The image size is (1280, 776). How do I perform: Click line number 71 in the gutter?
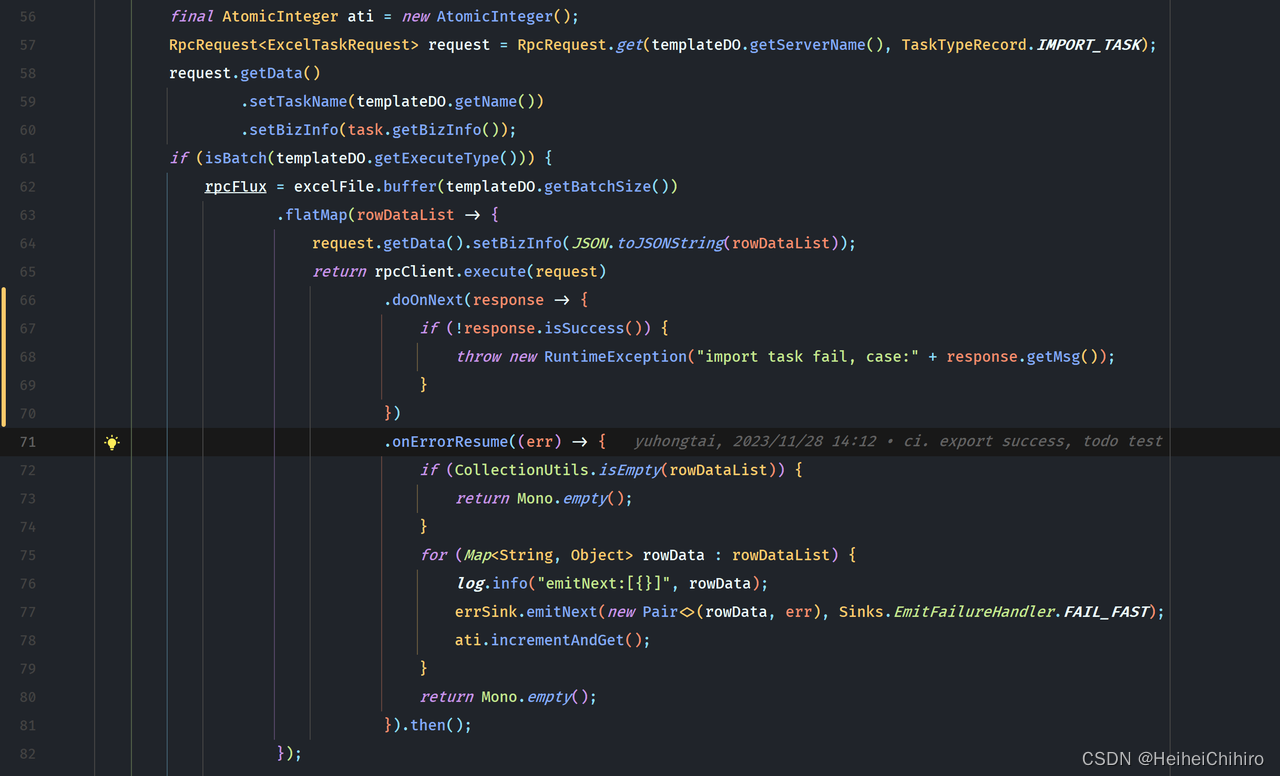(x=27, y=442)
